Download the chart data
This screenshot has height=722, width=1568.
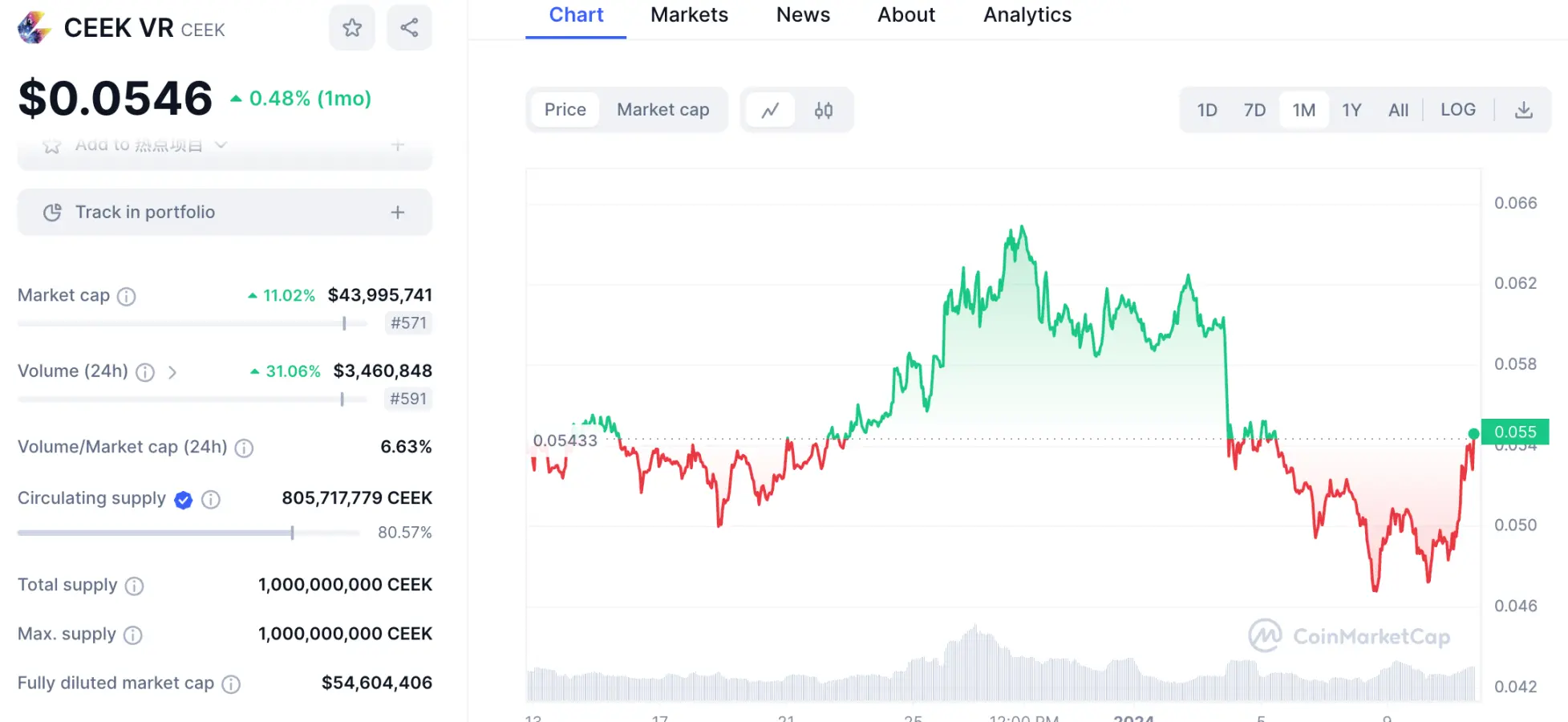point(1523,110)
